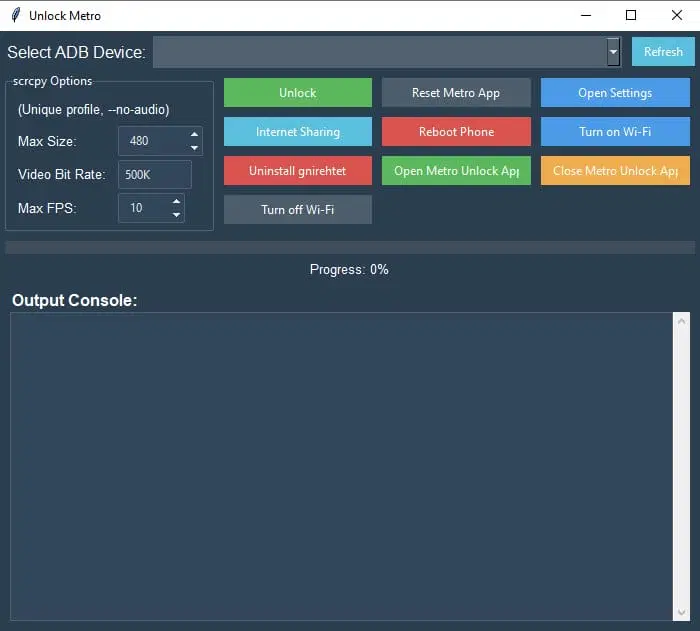700x631 pixels.
Task: Click the red Reboot Phone button
Action: click(456, 132)
